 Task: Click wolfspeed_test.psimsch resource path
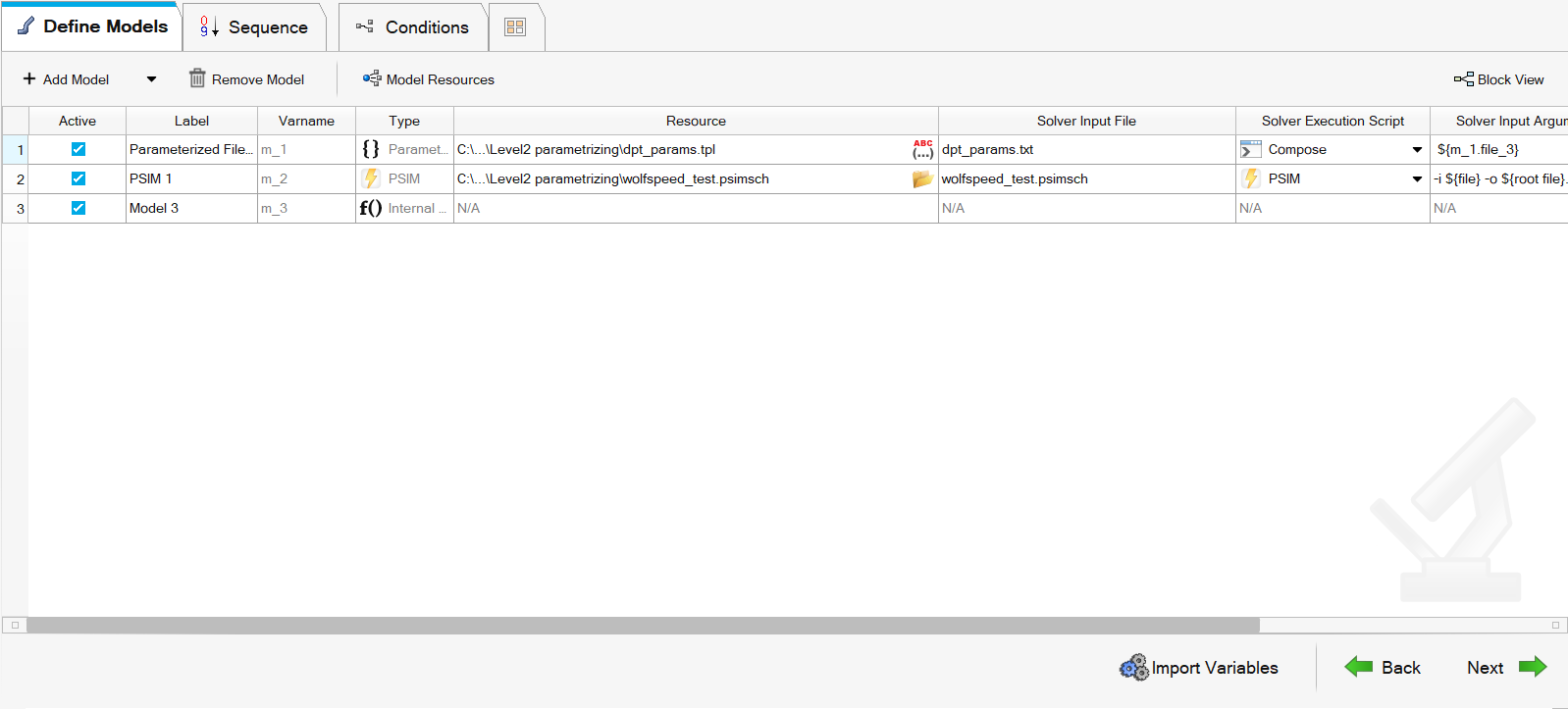612,178
